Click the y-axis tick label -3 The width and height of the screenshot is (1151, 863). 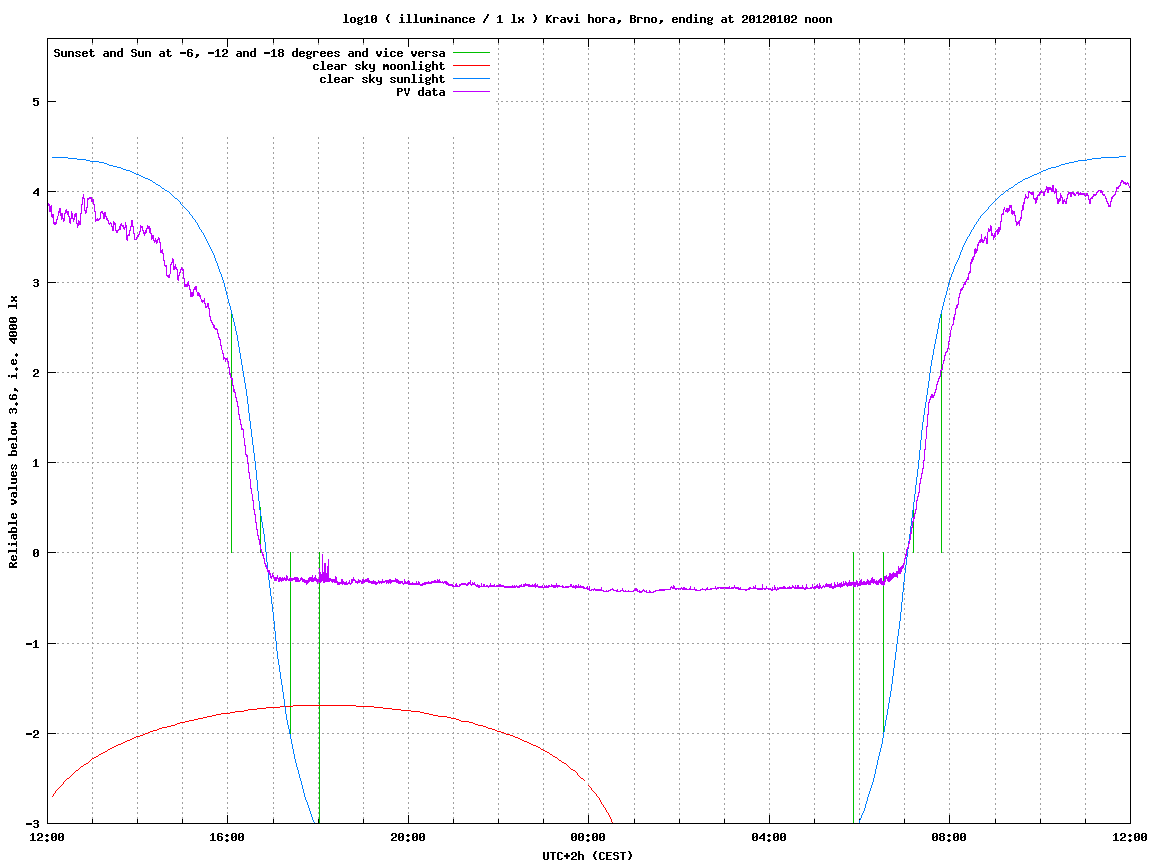[32, 824]
